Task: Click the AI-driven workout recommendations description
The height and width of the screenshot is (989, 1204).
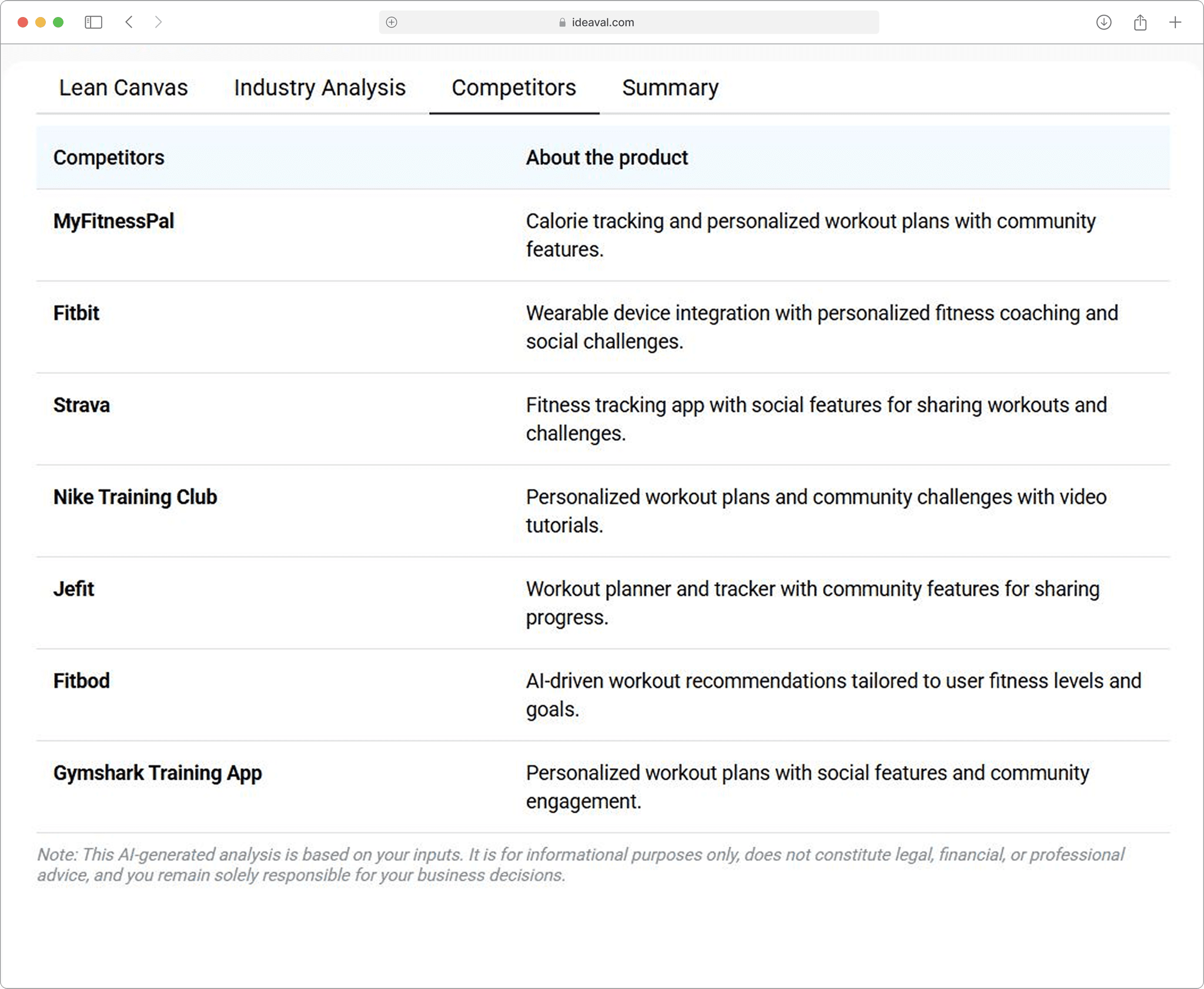Action: [x=834, y=695]
